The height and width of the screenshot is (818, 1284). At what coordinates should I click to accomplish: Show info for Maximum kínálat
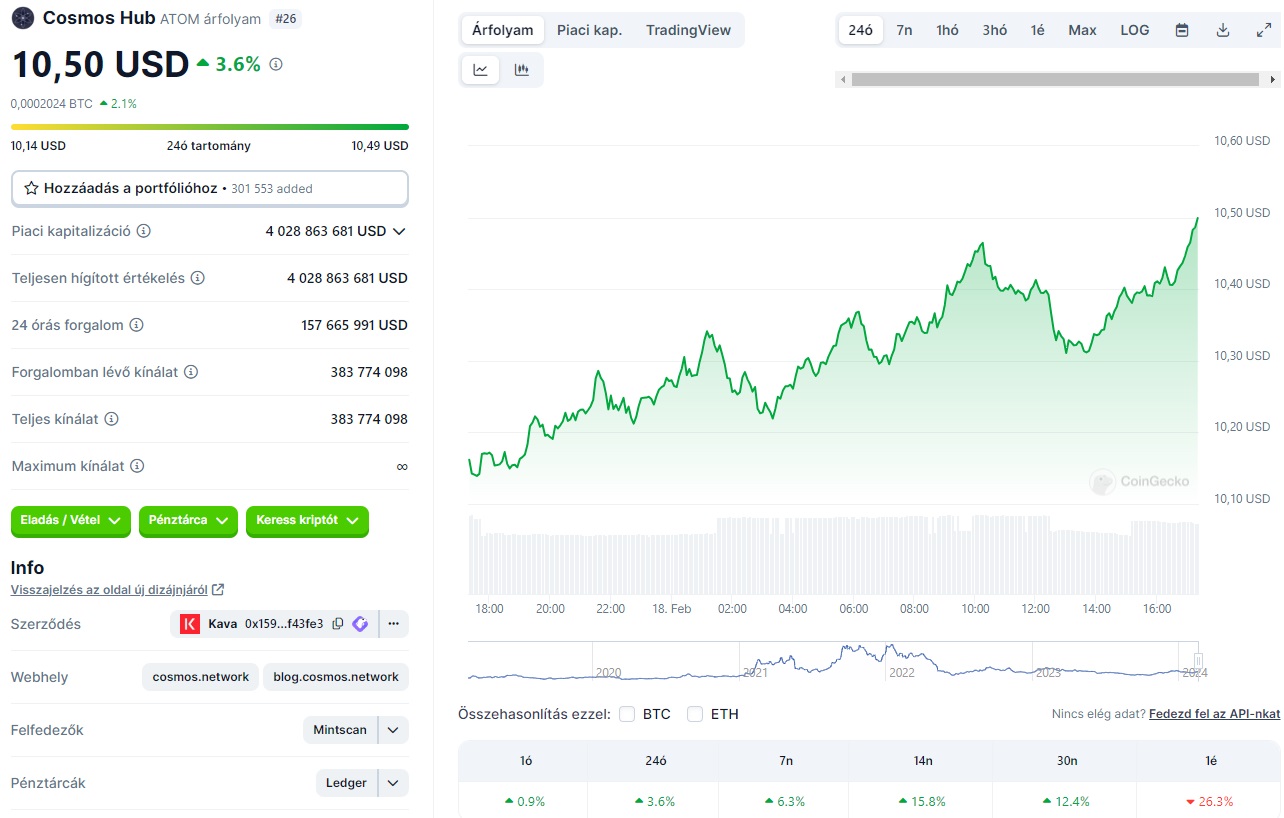[x=138, y=466]
